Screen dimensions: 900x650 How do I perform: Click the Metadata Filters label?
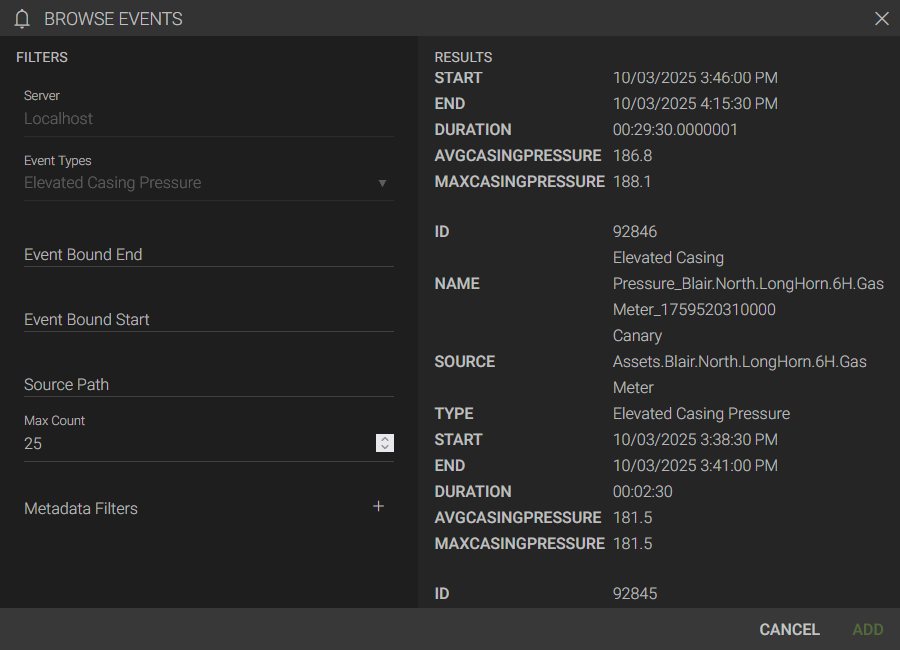click(81, 508)
